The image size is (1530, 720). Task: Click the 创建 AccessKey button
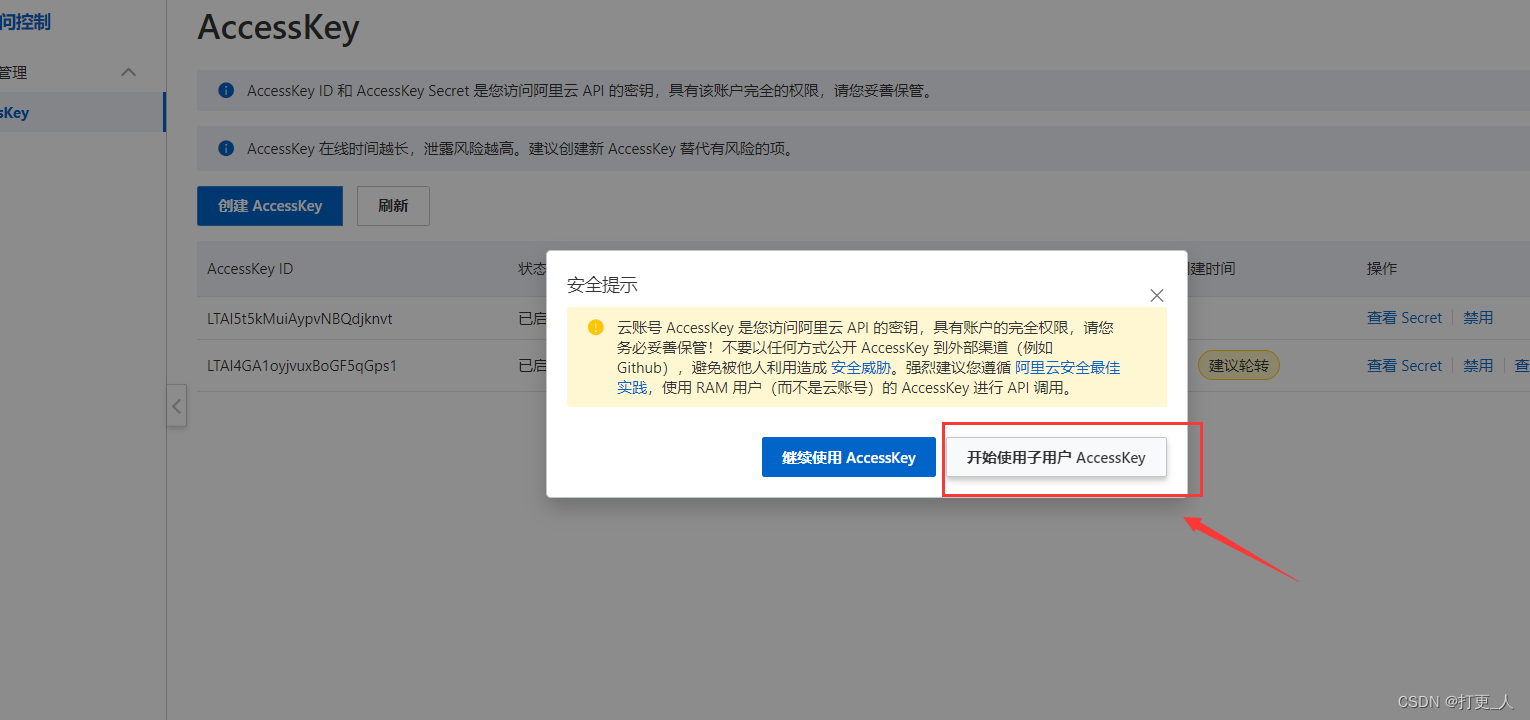click(x=270, y=206)
